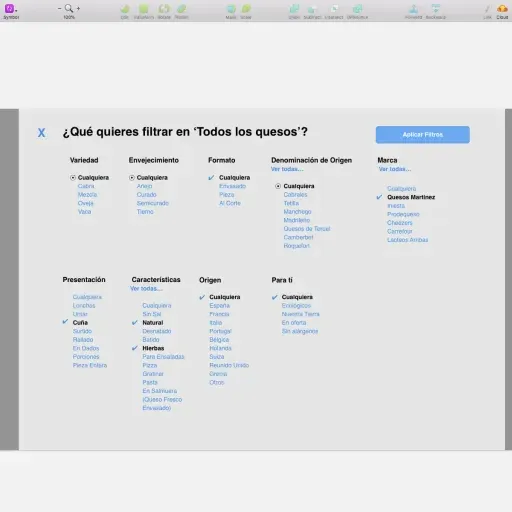
Task: Uncheck Hierbas under Características
Action: tap(134, 348)
